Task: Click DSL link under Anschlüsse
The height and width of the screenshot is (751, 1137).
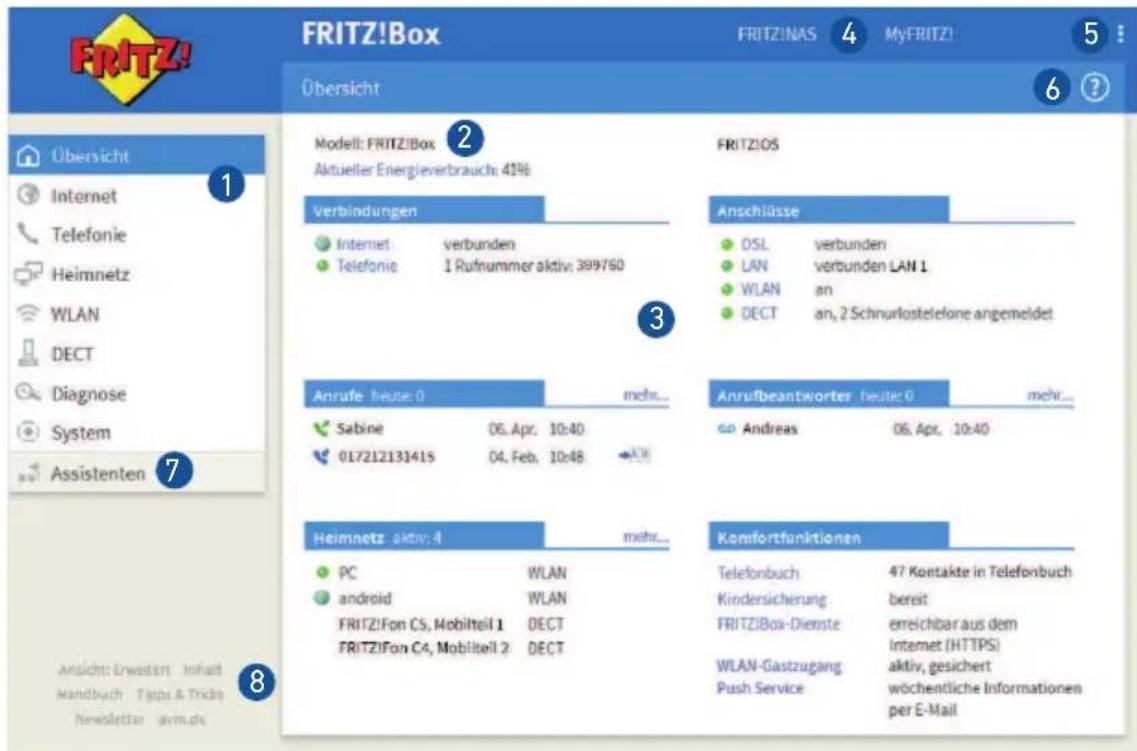Action: [754, 244]
